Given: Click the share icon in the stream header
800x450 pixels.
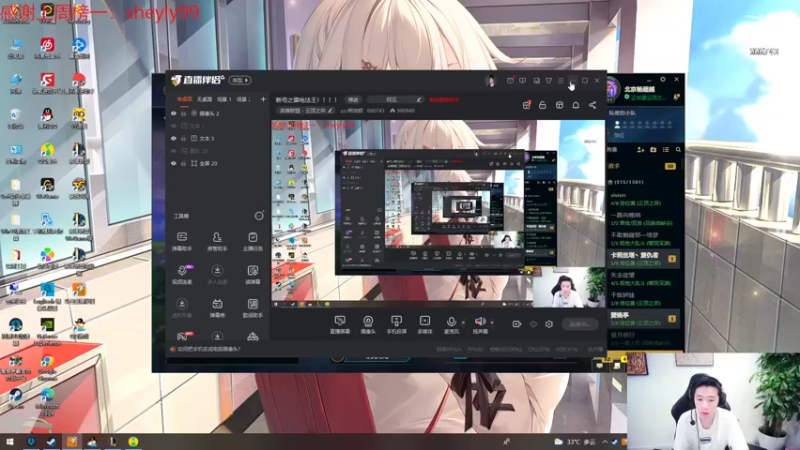Looking at the screenshot, I should click(592, 105).
